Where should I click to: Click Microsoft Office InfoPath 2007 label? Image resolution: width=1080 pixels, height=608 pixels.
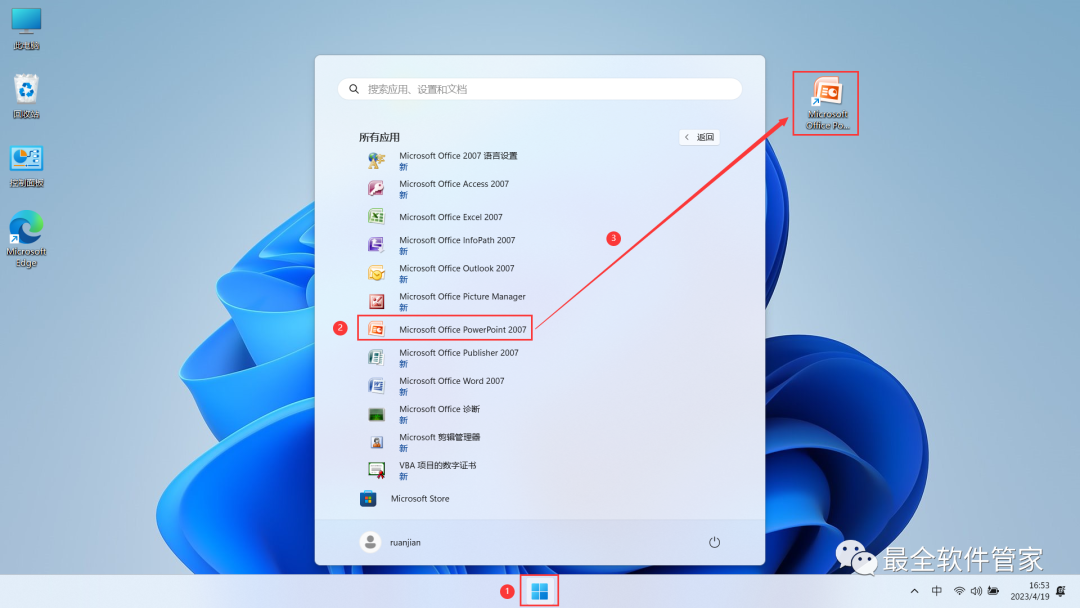457,240
